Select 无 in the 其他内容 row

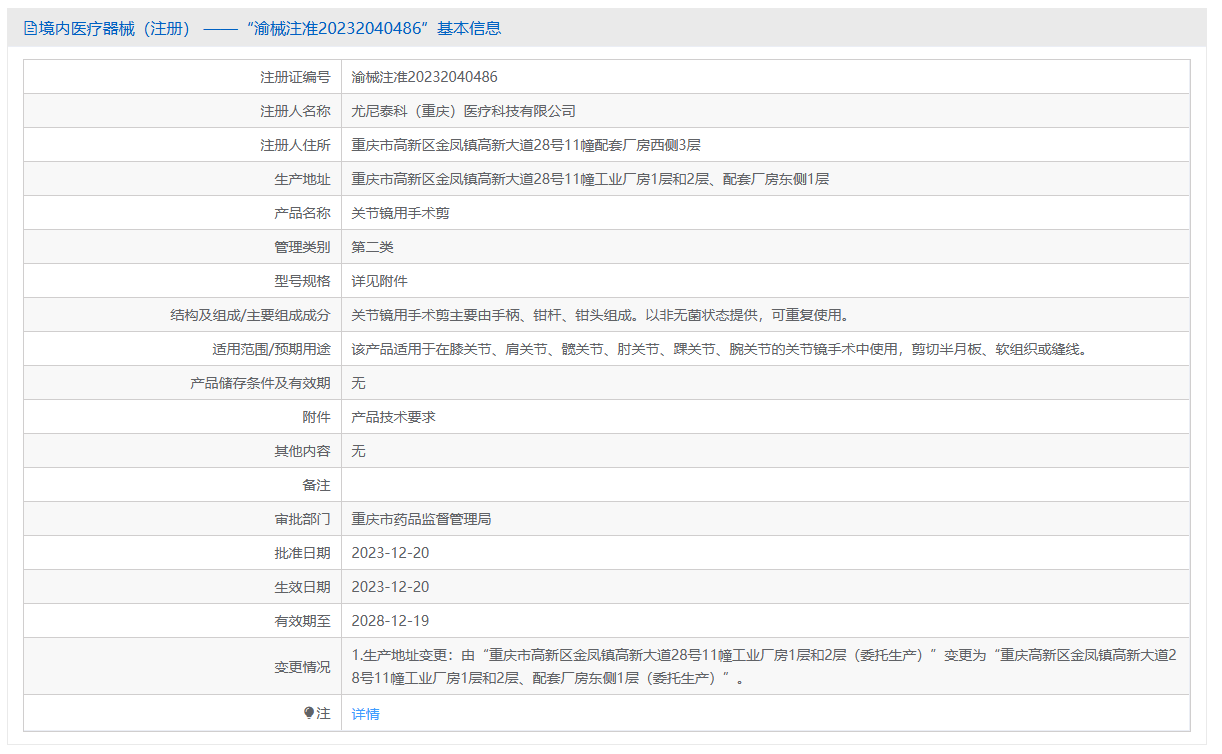point(359,451)
